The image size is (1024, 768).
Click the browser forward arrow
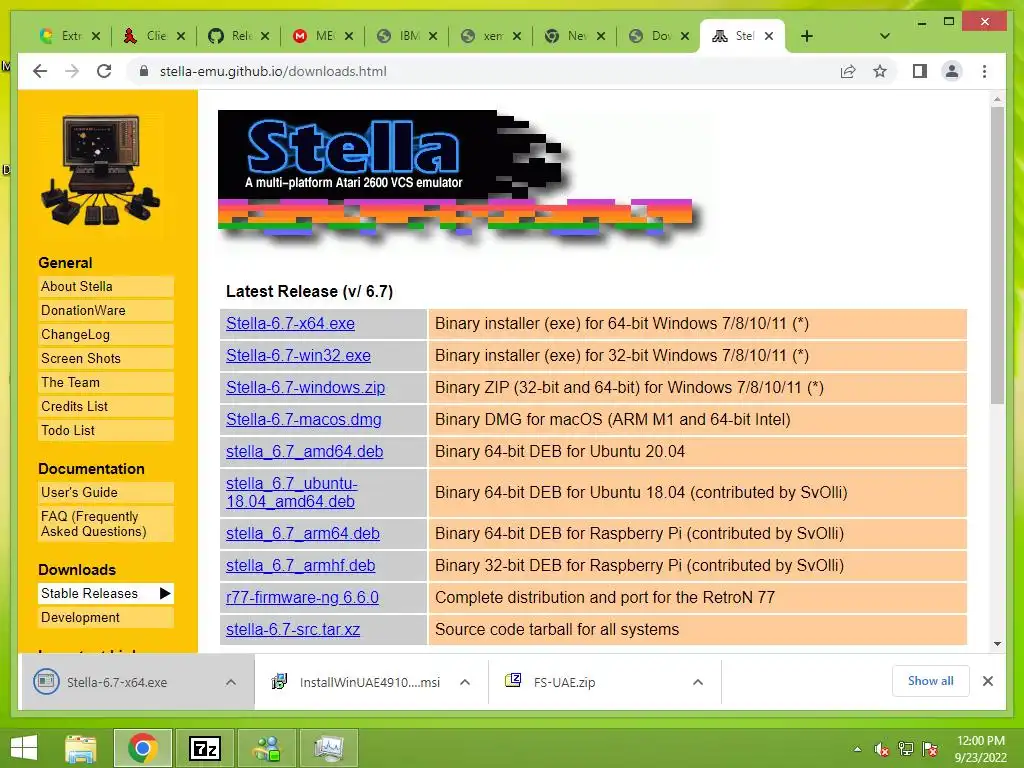click(x=72, y=71)
